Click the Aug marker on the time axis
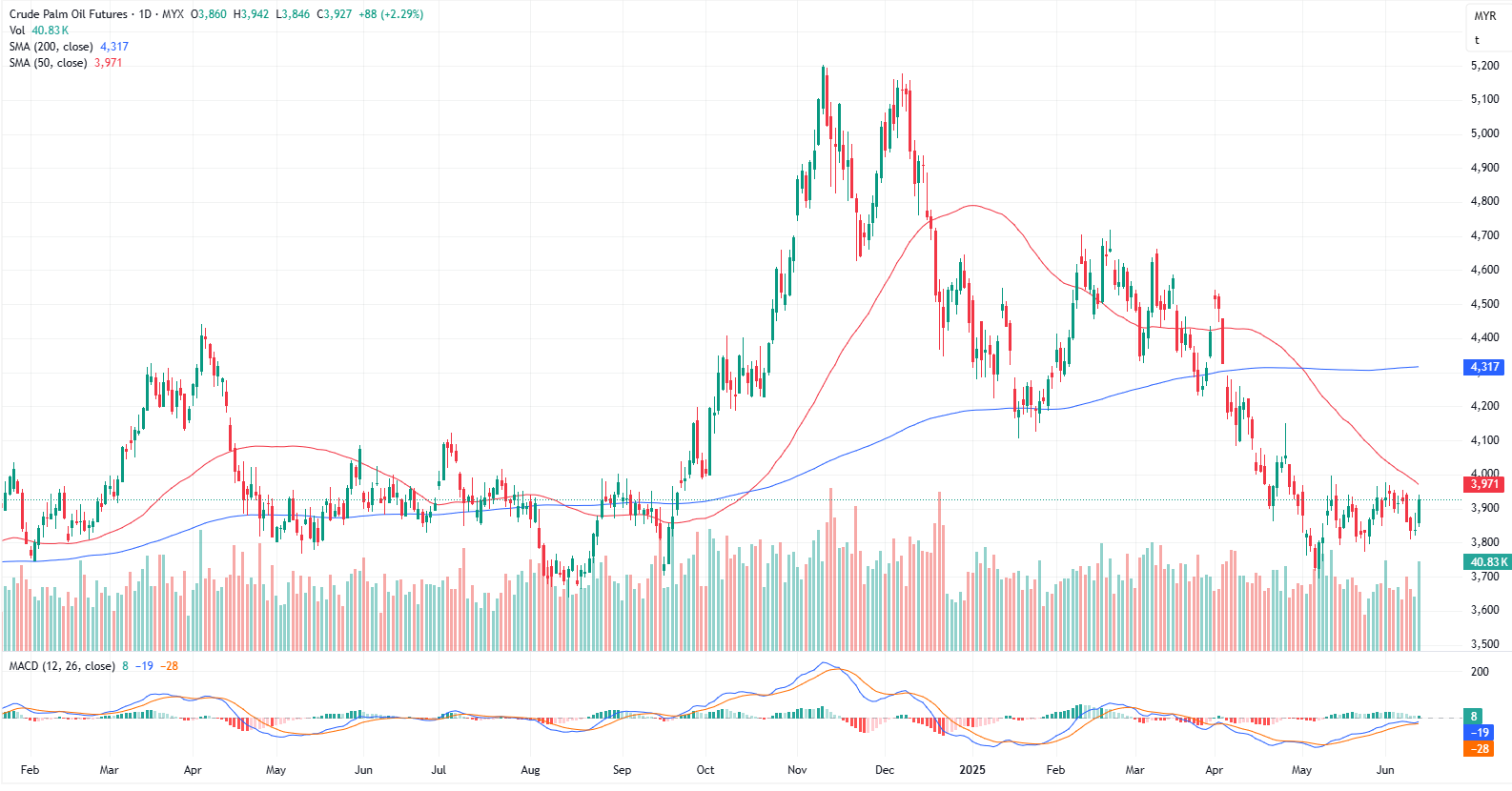This screenshot has width=1512, height=791. pos(530,770)
